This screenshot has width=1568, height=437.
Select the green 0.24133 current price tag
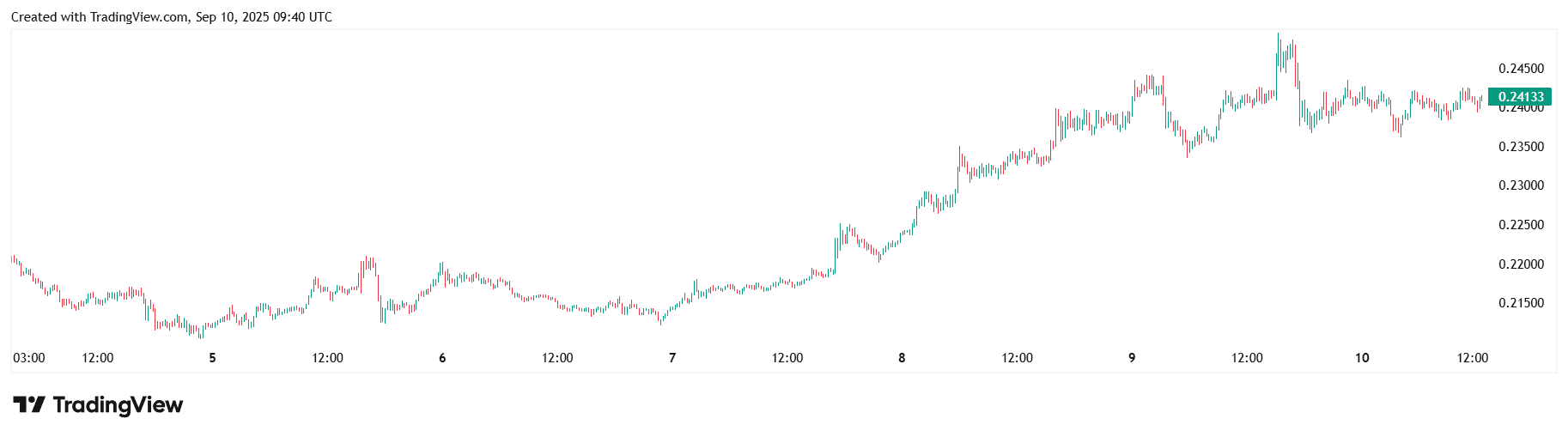coord(1520,97)
